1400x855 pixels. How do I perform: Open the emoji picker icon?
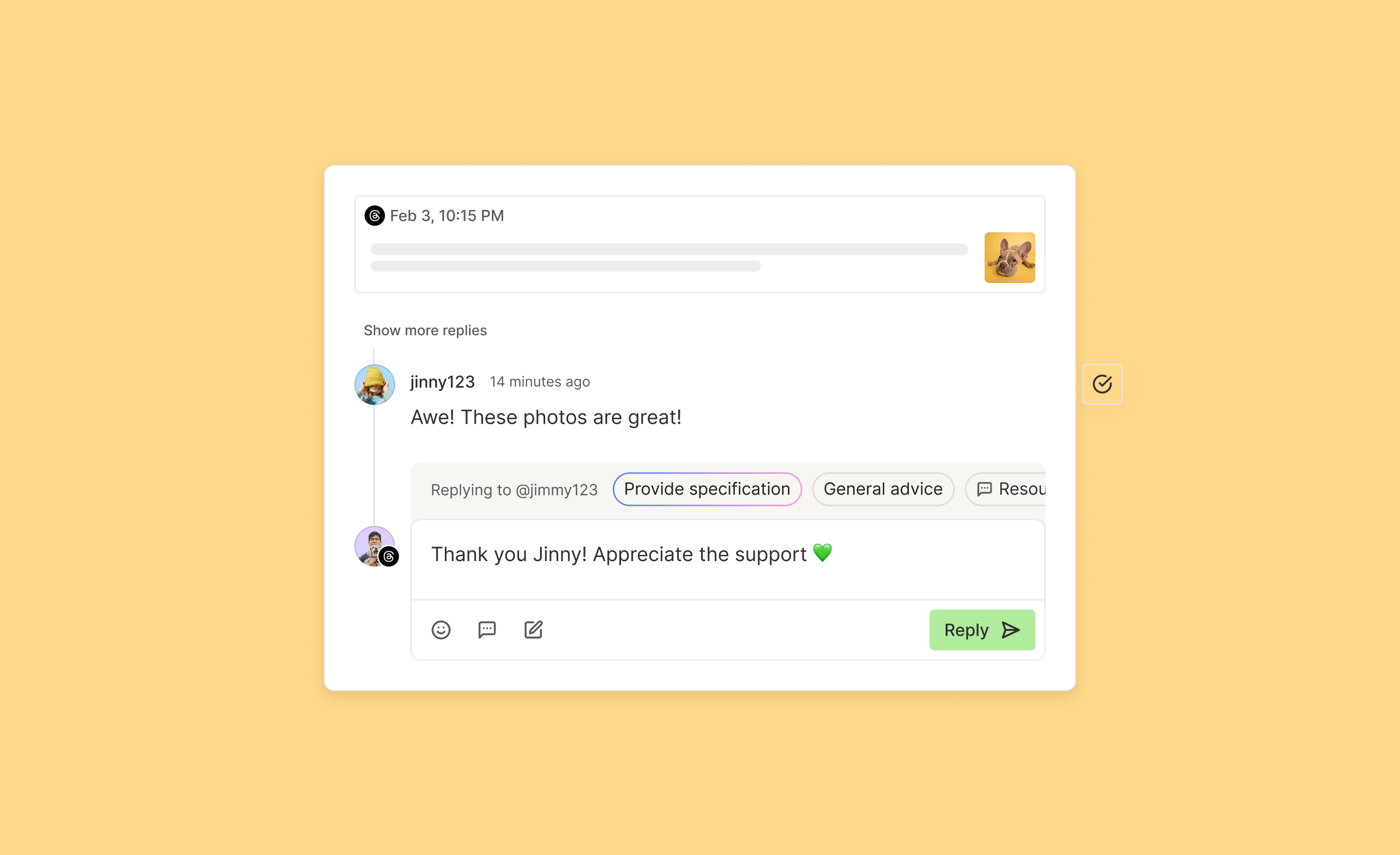tap(441, 630)
